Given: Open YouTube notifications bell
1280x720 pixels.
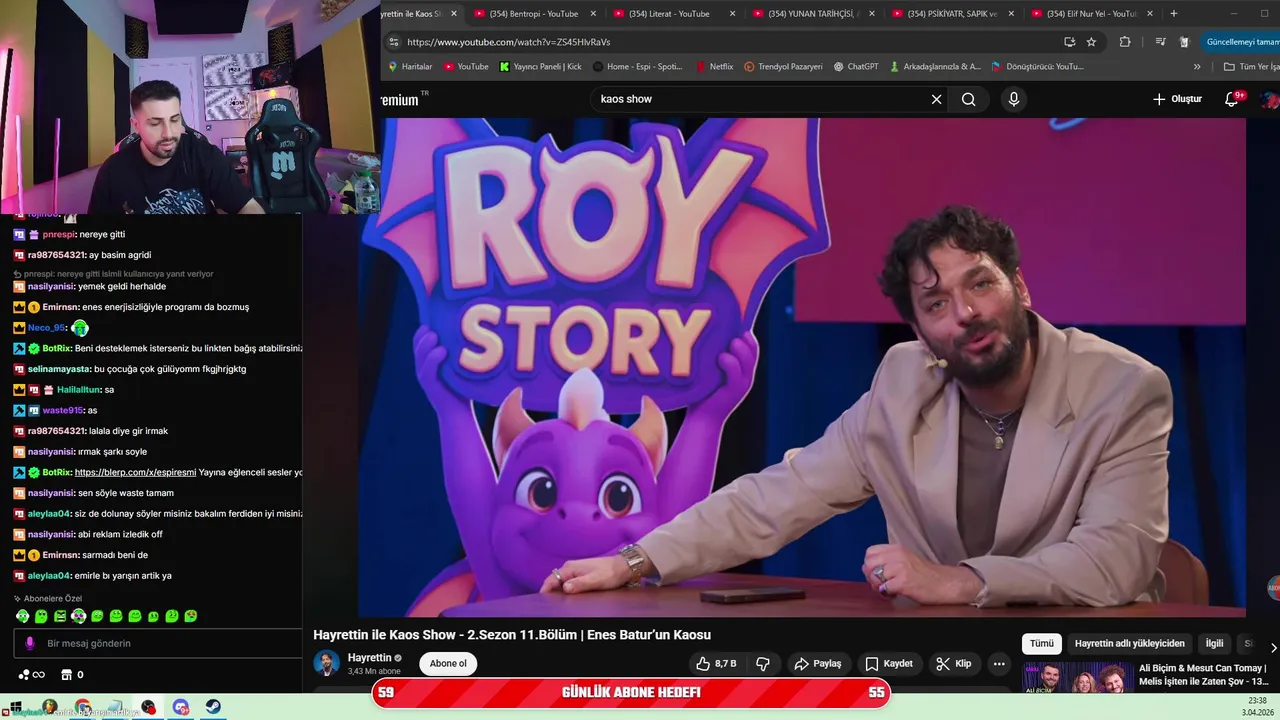Looking at the screenshot, I should click(1232, 99).
